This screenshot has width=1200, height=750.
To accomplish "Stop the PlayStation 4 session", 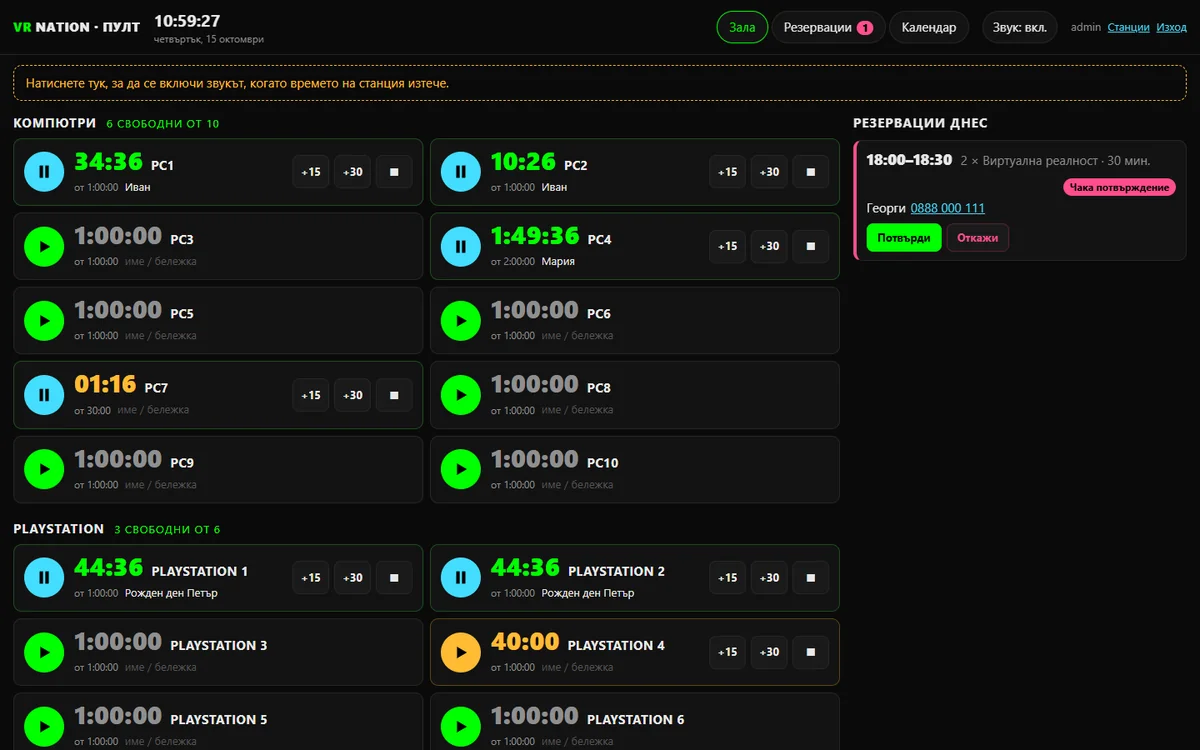I will 811,652.
